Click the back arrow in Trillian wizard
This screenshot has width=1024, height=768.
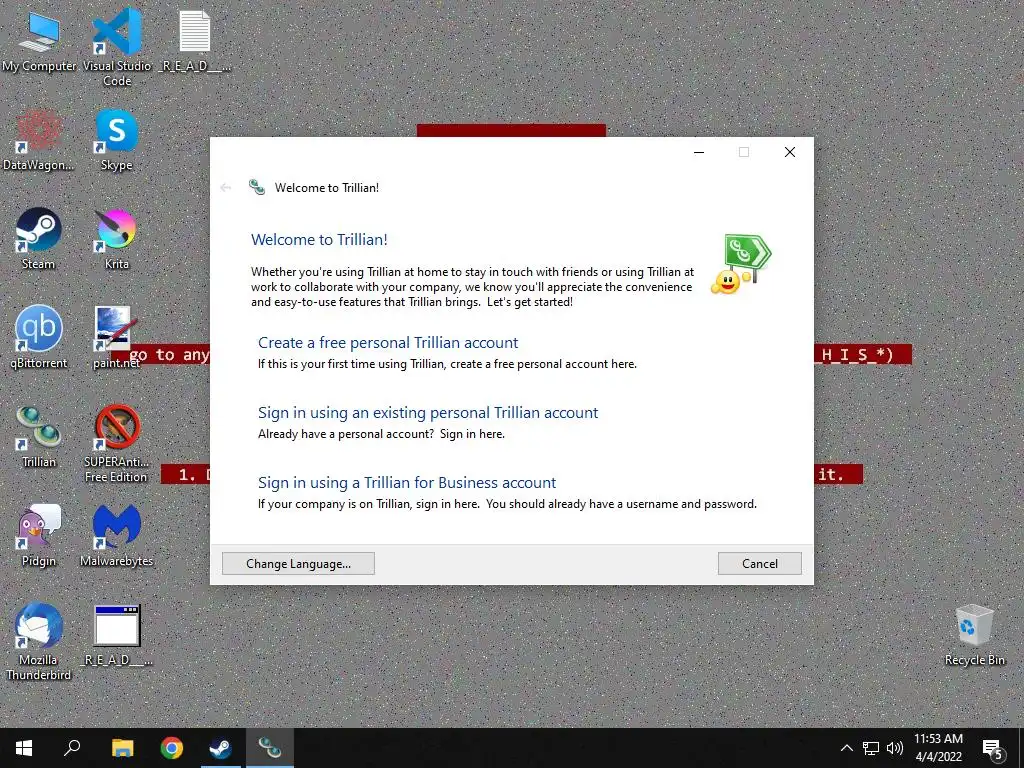[226, 188]
